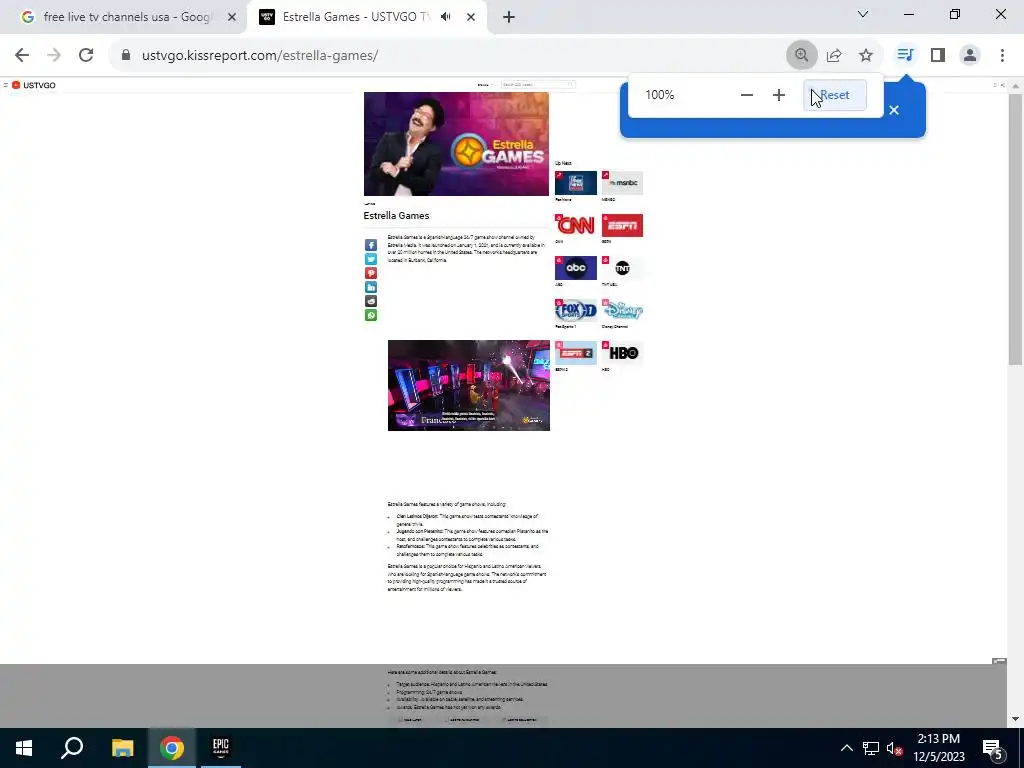The image size is (1024, 768).
Task: Open the Fox Sports 1 channel thumbnail
Action: point(575,311)
